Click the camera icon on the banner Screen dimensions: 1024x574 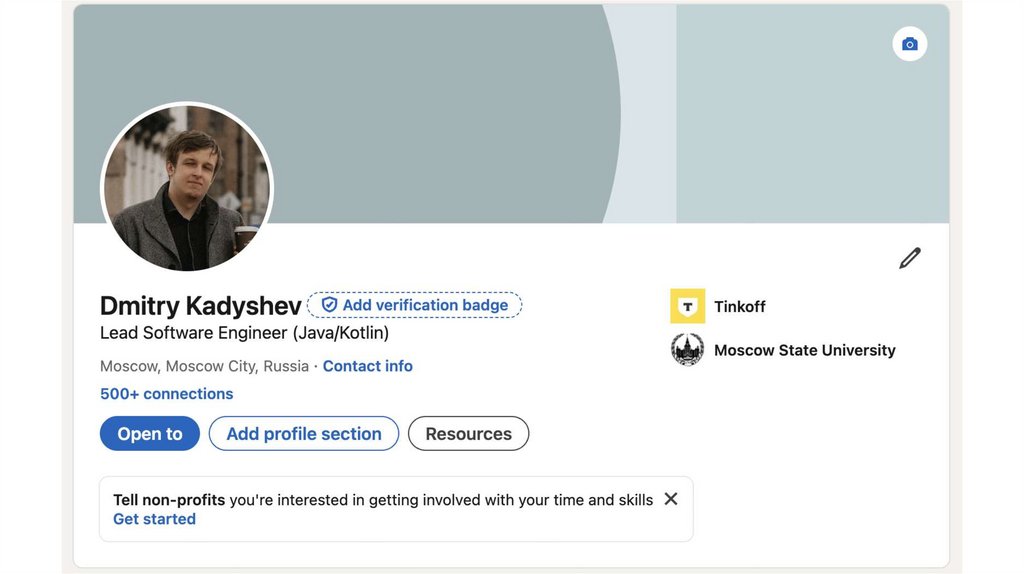point(909,44)
